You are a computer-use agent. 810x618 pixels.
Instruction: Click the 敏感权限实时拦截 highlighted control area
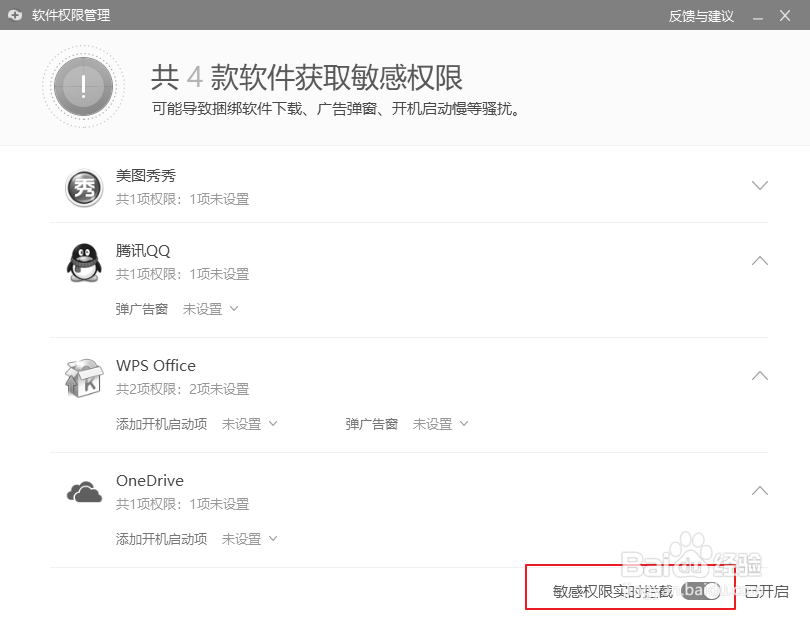[x=630, y=590]
